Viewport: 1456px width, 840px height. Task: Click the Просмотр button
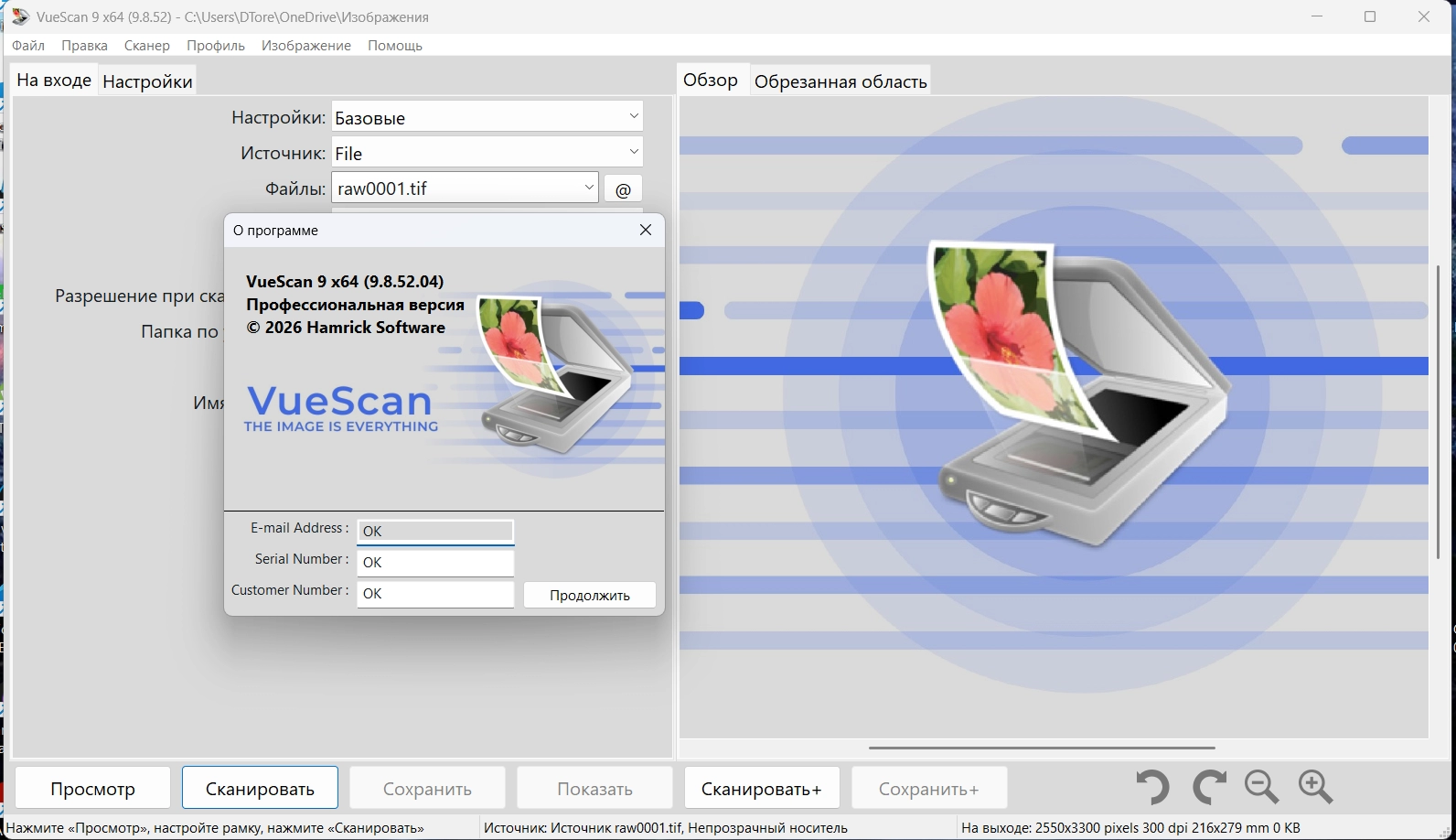(93, 788)
